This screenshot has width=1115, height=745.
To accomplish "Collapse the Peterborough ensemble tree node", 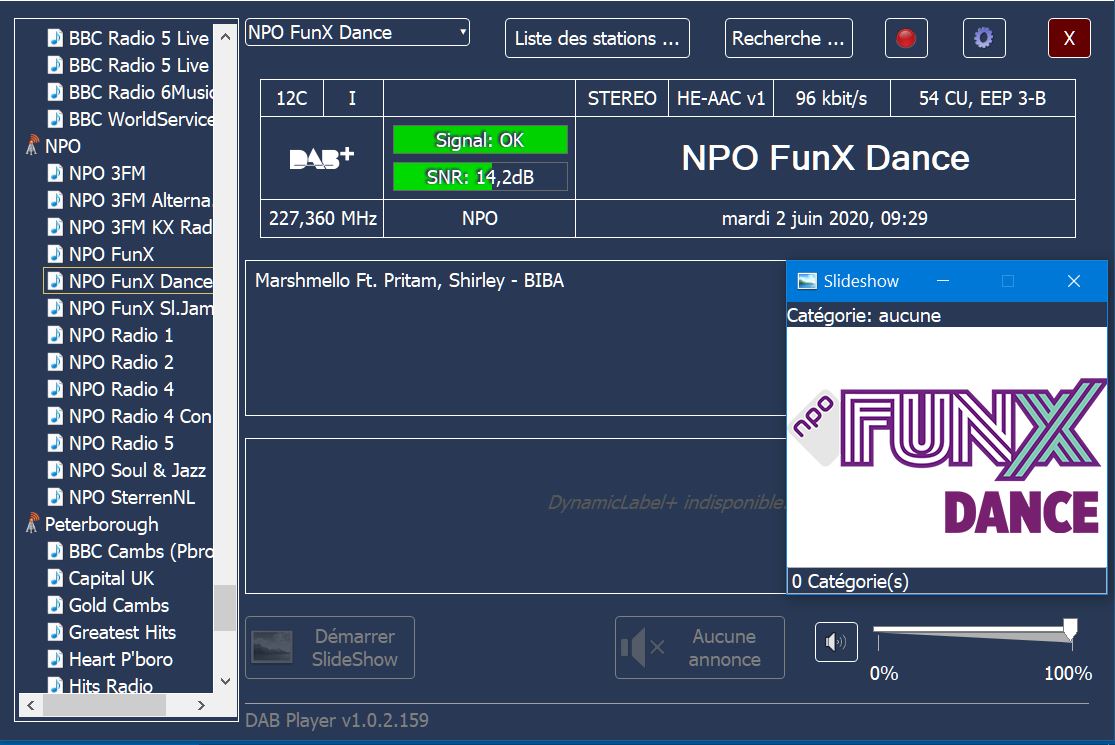I will (102, 524).
